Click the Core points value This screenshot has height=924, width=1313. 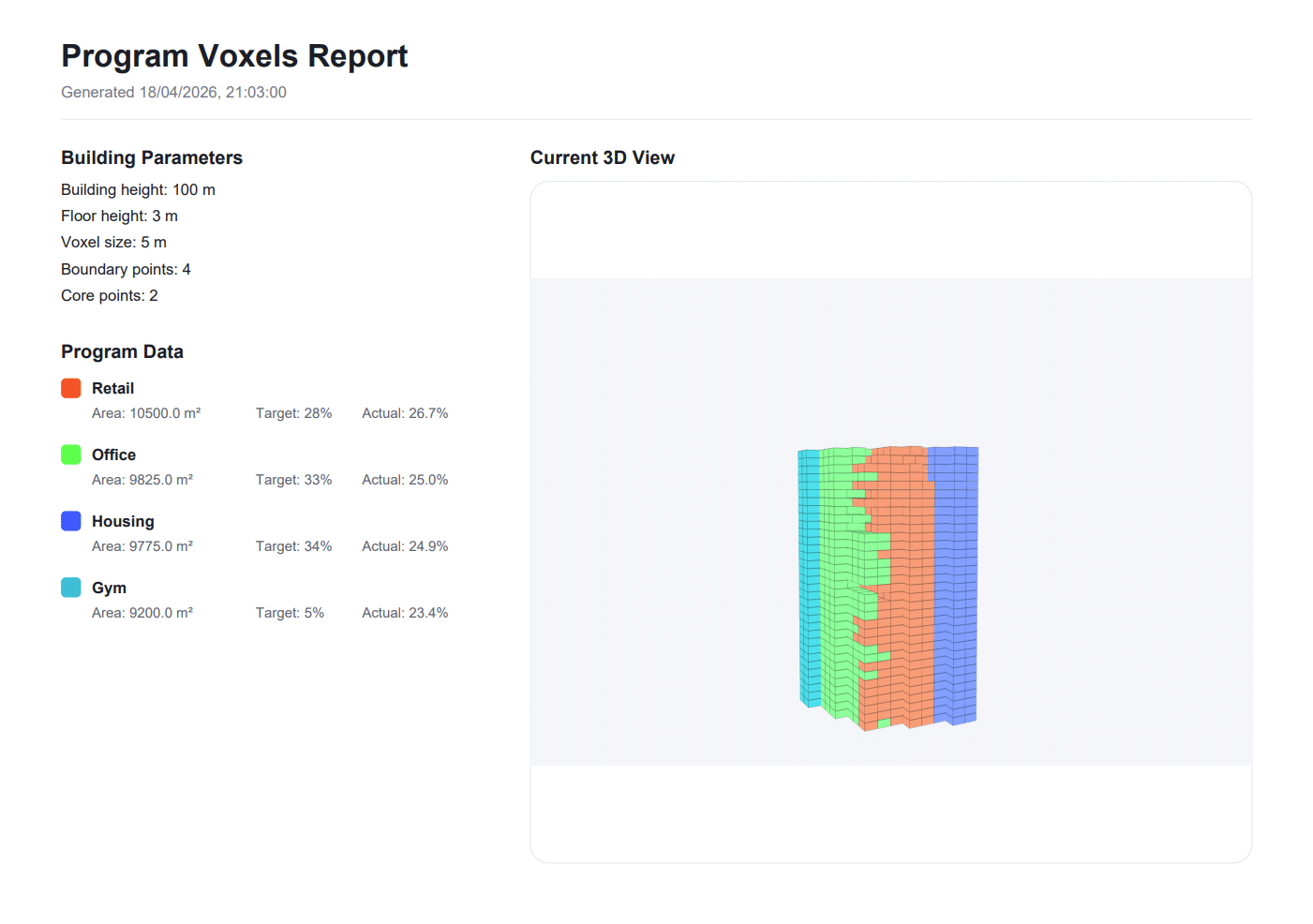coord(153,295)
